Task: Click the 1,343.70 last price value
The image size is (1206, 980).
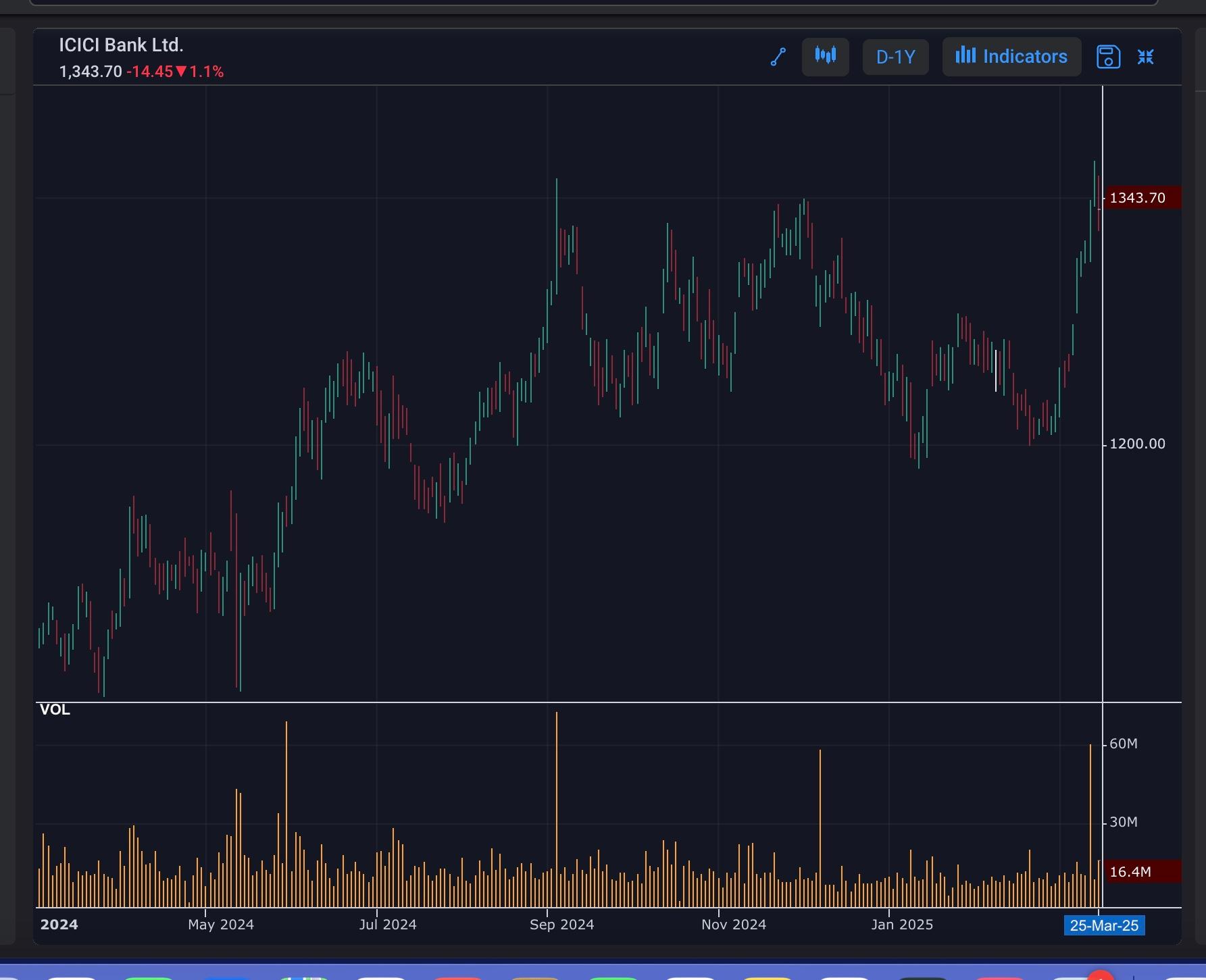Action: (91, 72)
